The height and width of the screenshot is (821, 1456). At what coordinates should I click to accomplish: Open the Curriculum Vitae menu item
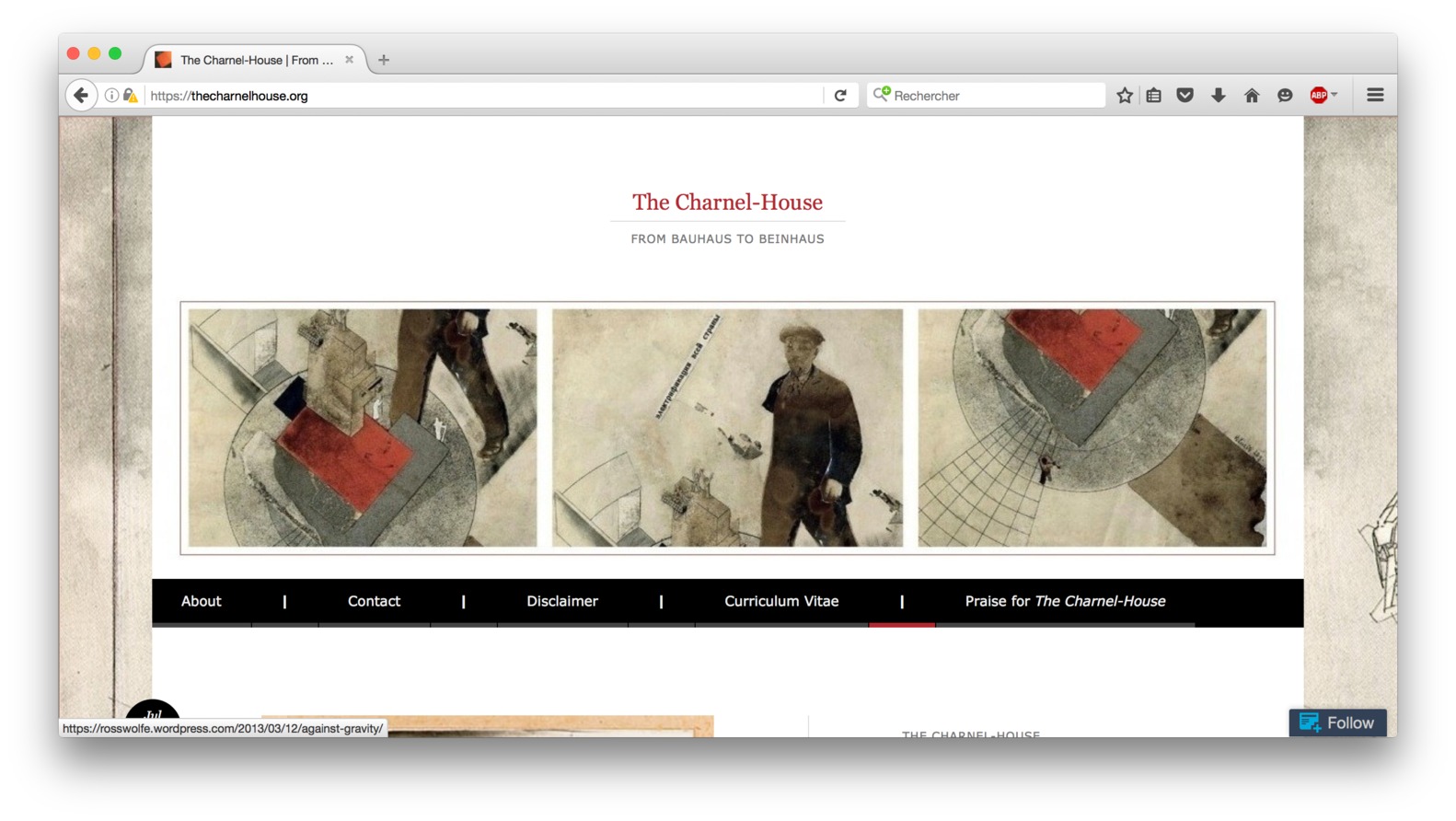781,601
